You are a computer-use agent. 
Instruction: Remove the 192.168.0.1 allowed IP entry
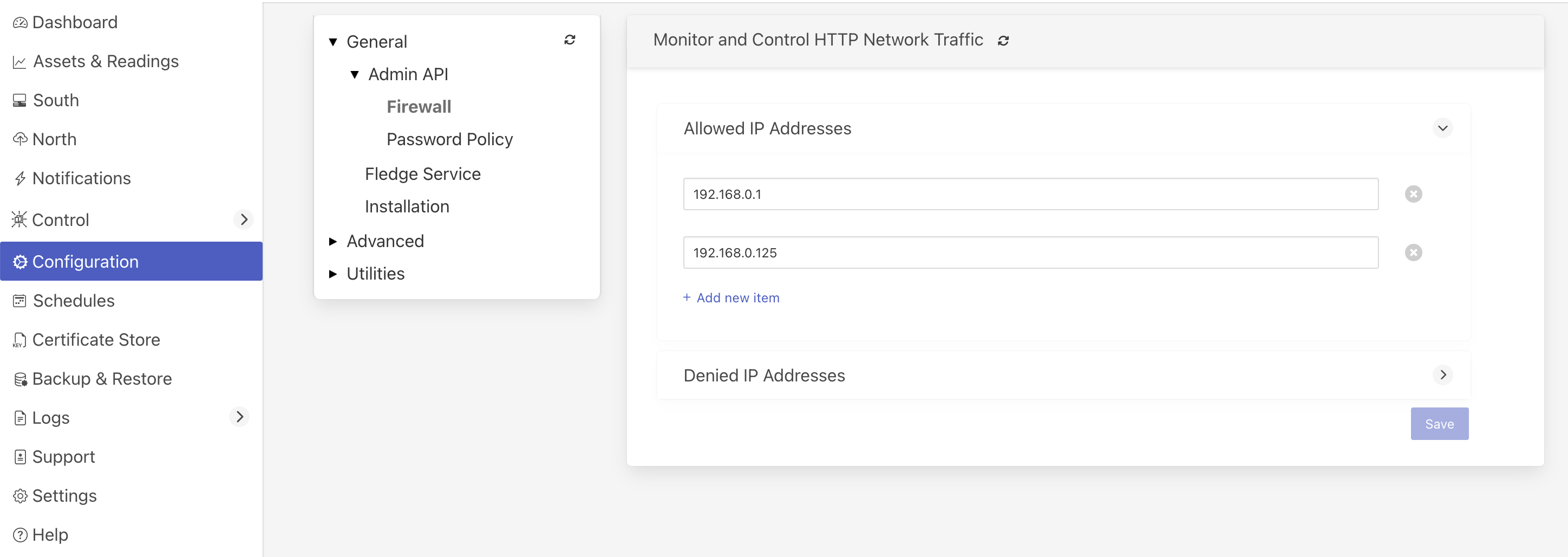tap(1413, 194)
